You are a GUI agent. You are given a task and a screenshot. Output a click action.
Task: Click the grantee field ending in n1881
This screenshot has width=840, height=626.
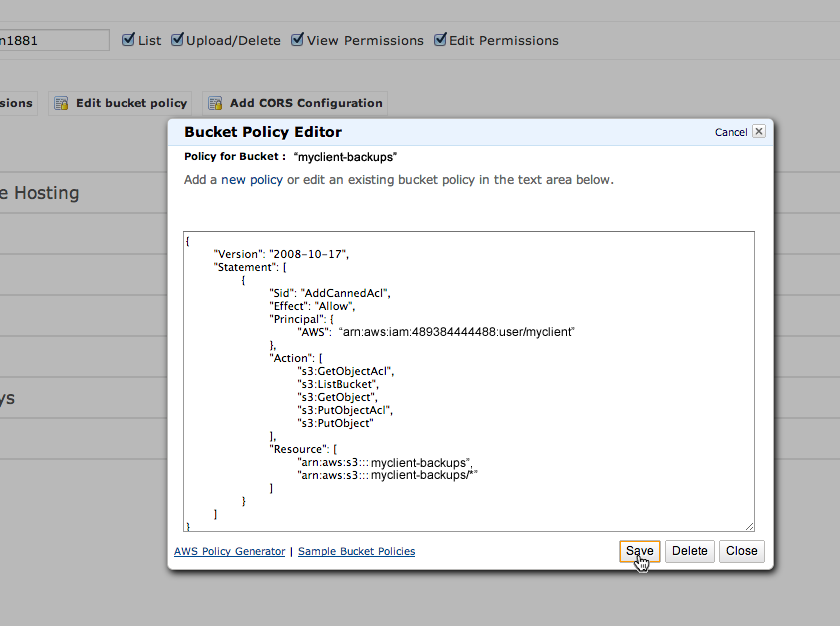point(54,40)
